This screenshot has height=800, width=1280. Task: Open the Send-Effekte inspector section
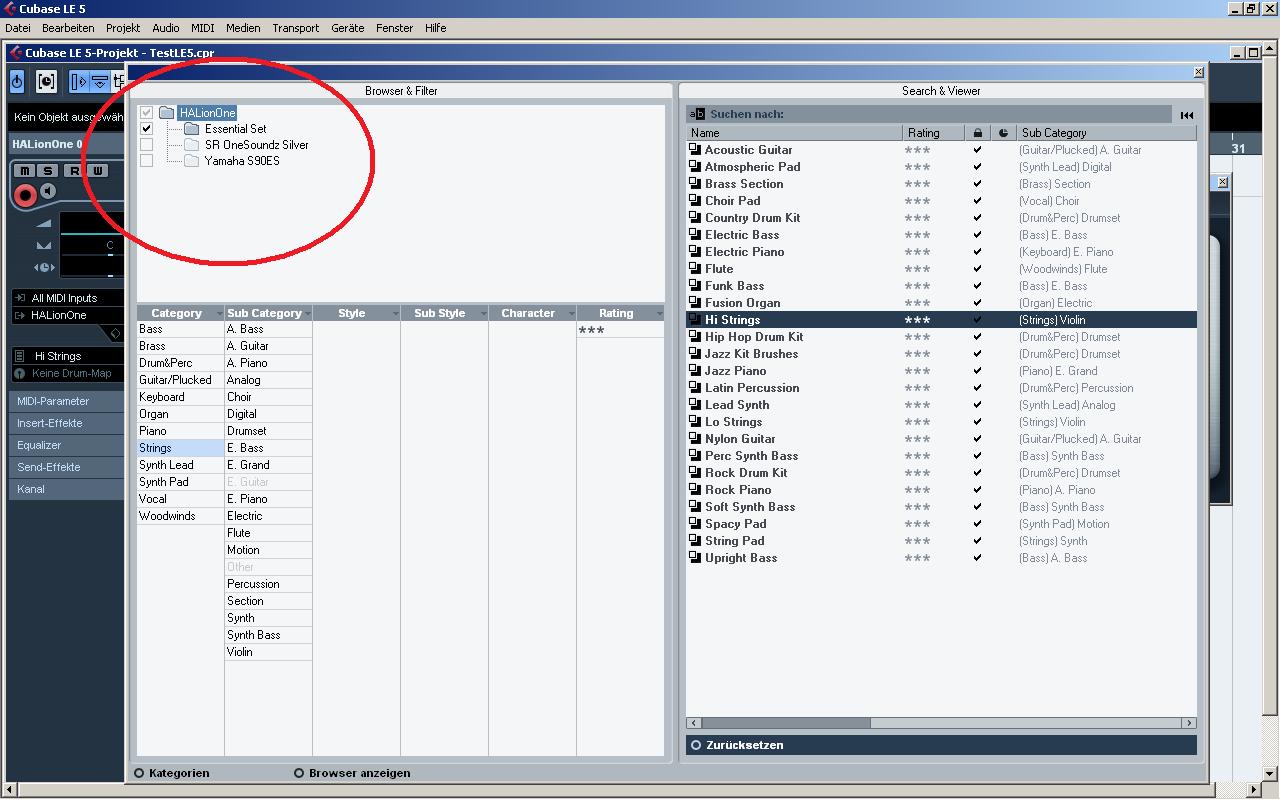click(67, 467)
